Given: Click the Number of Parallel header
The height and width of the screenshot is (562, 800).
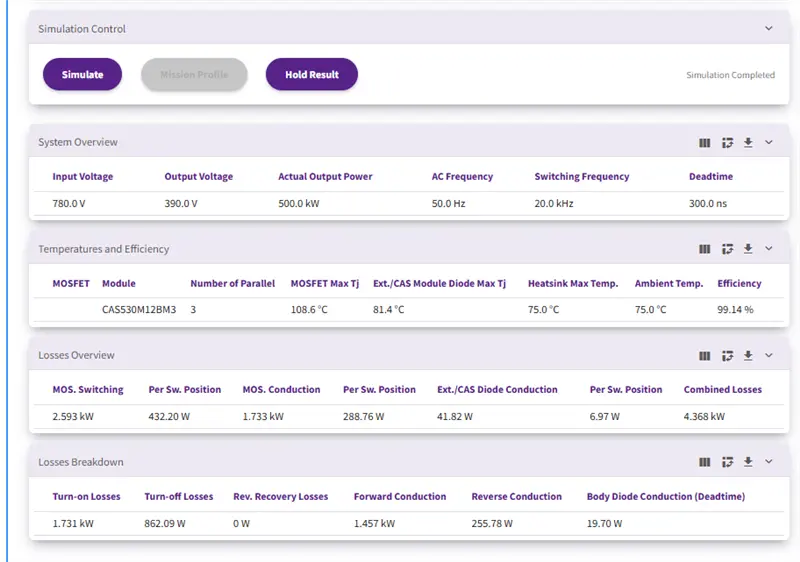Looking at the screenshot, I should click(233, 284).
